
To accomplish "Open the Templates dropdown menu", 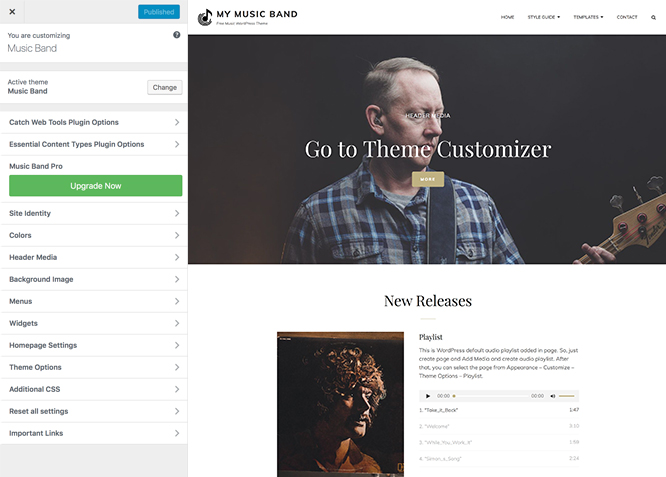I will coord(588,17).
